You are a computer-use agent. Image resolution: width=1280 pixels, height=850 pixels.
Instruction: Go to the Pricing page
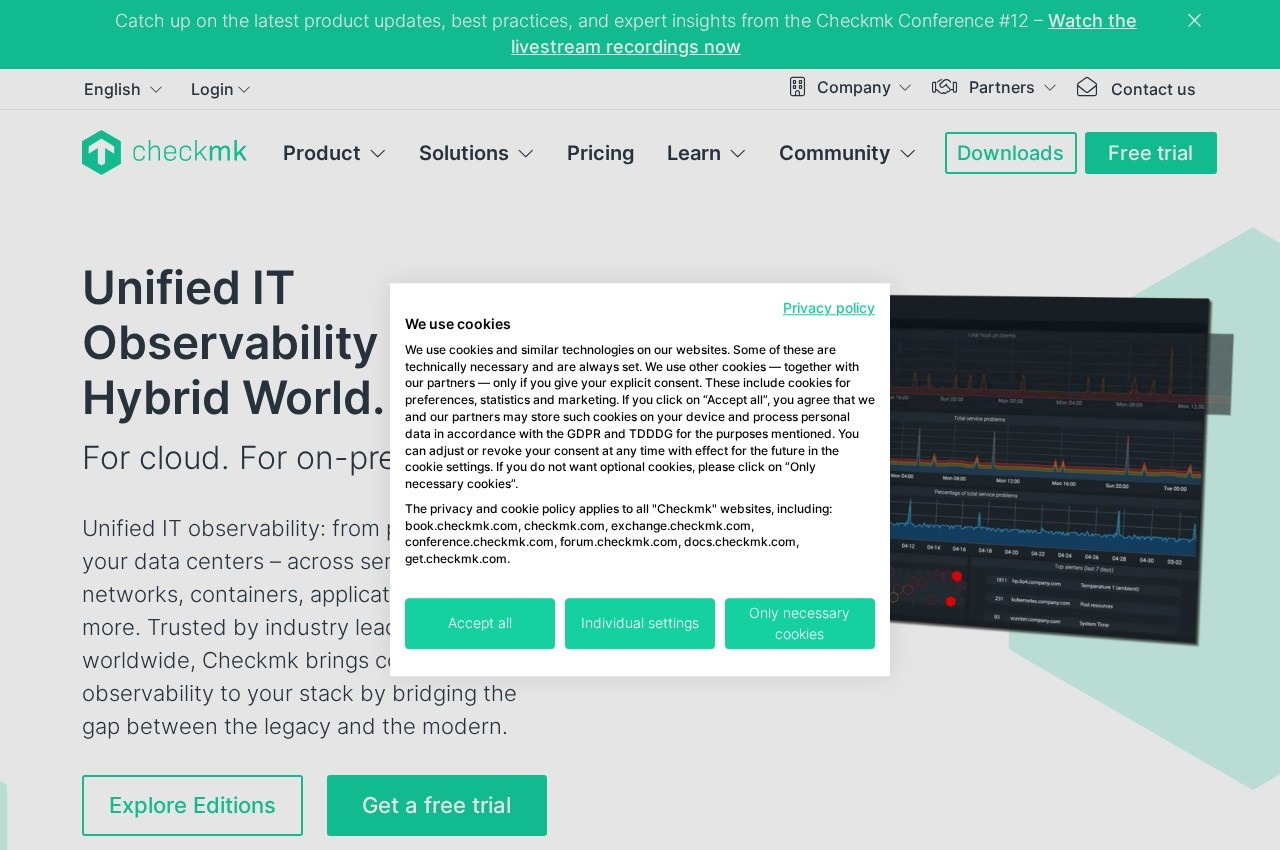(x=600, y=153)
